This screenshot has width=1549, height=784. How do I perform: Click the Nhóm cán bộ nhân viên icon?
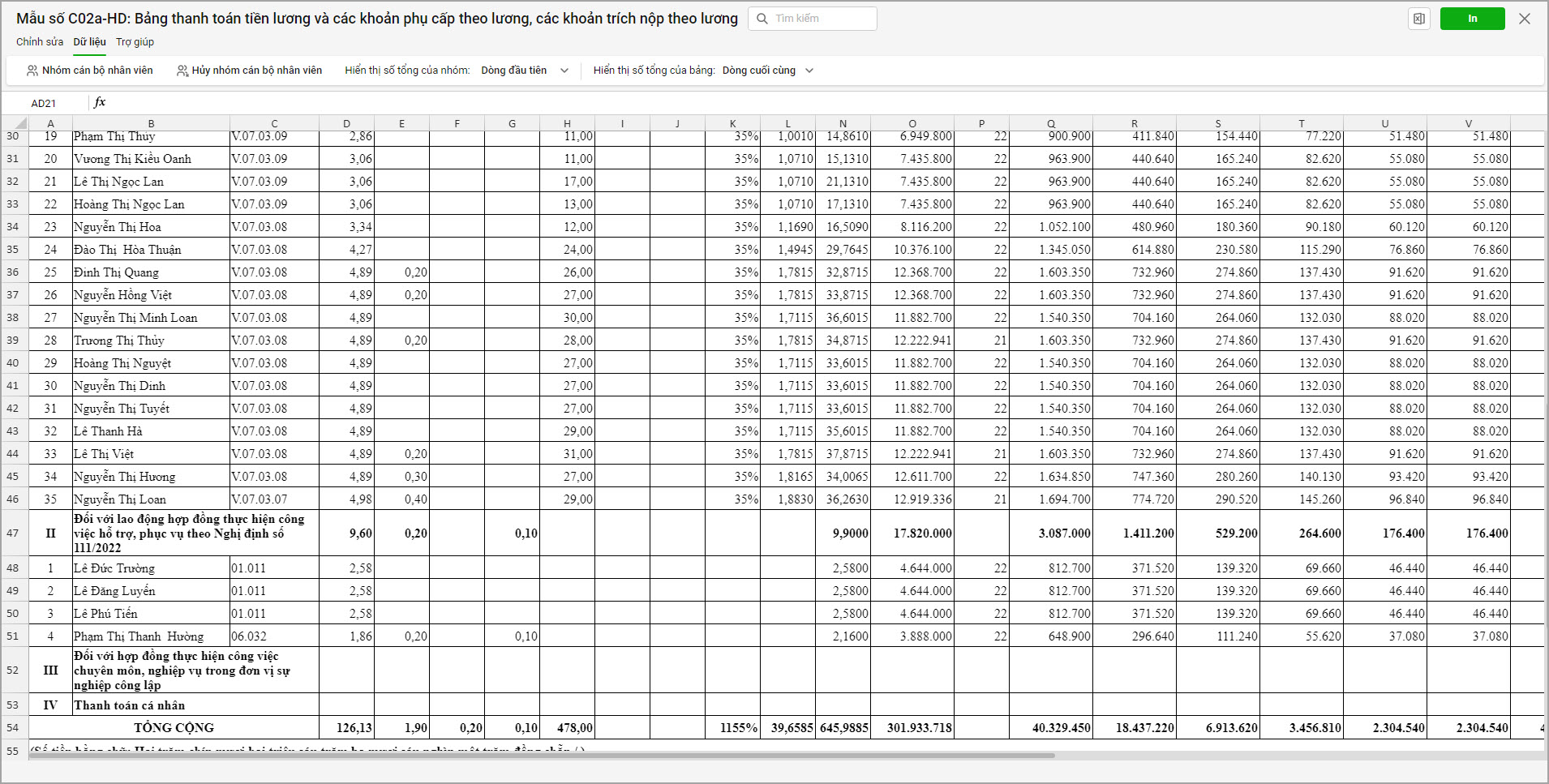pos(32,71)
